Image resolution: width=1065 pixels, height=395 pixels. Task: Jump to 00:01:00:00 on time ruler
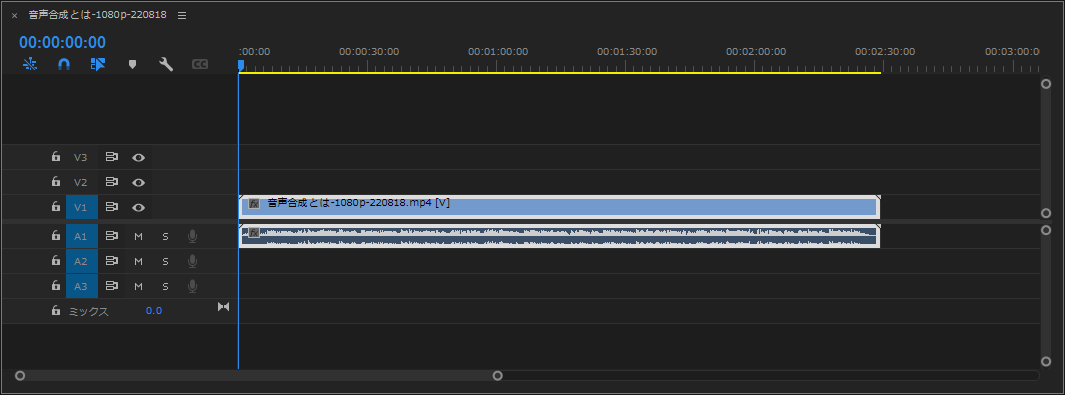498,52
